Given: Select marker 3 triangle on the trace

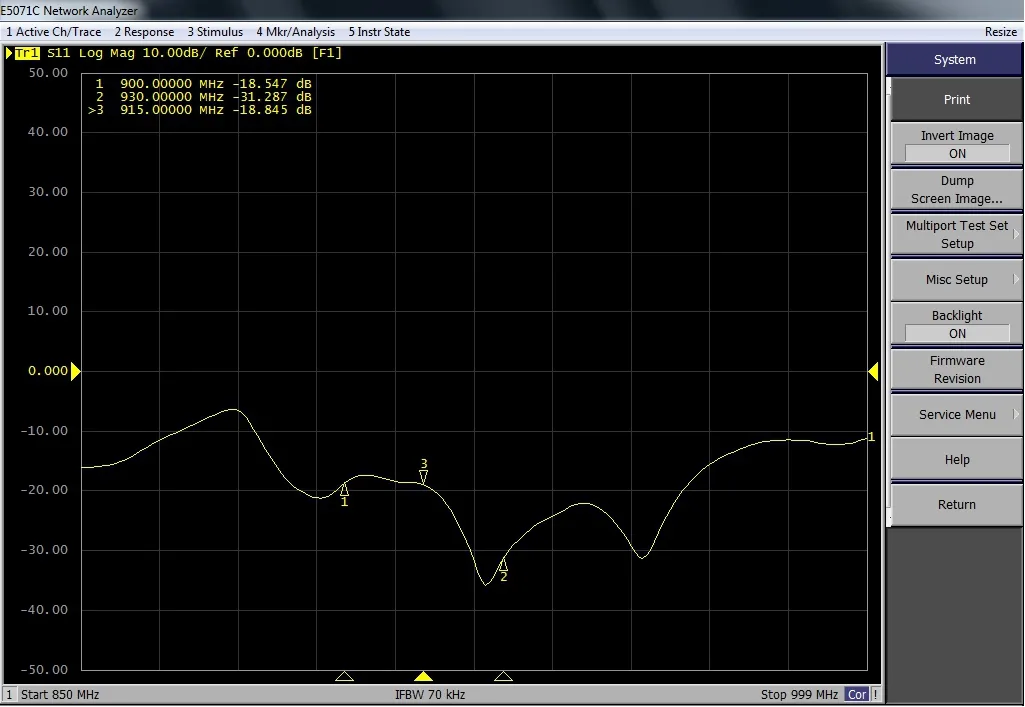Looking at the screenshot, I should (424, 478).
